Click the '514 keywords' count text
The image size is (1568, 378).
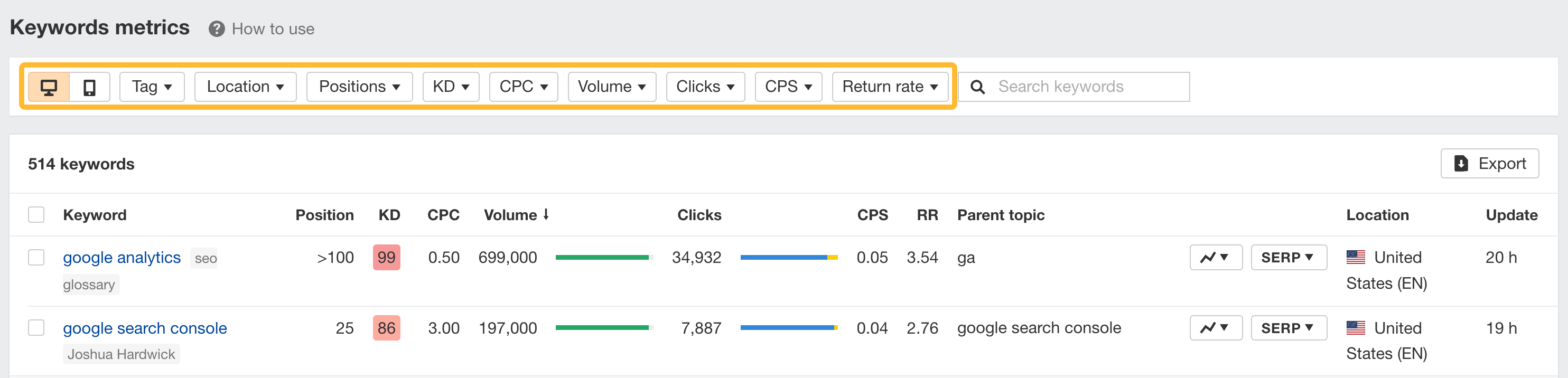pyautogui.click(x=81, y=164)
